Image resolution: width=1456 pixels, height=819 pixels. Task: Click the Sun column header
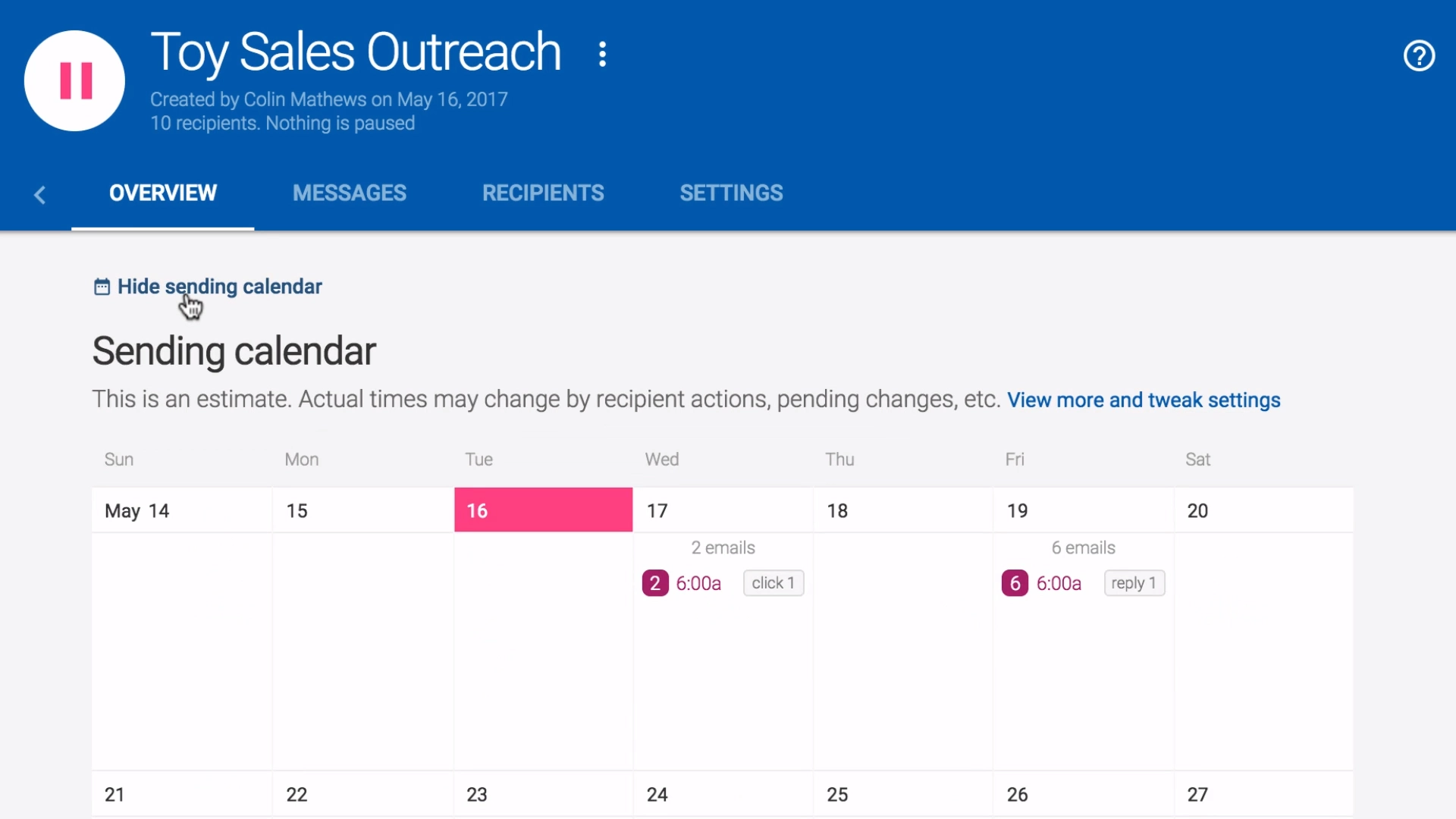tap(119, 460)
